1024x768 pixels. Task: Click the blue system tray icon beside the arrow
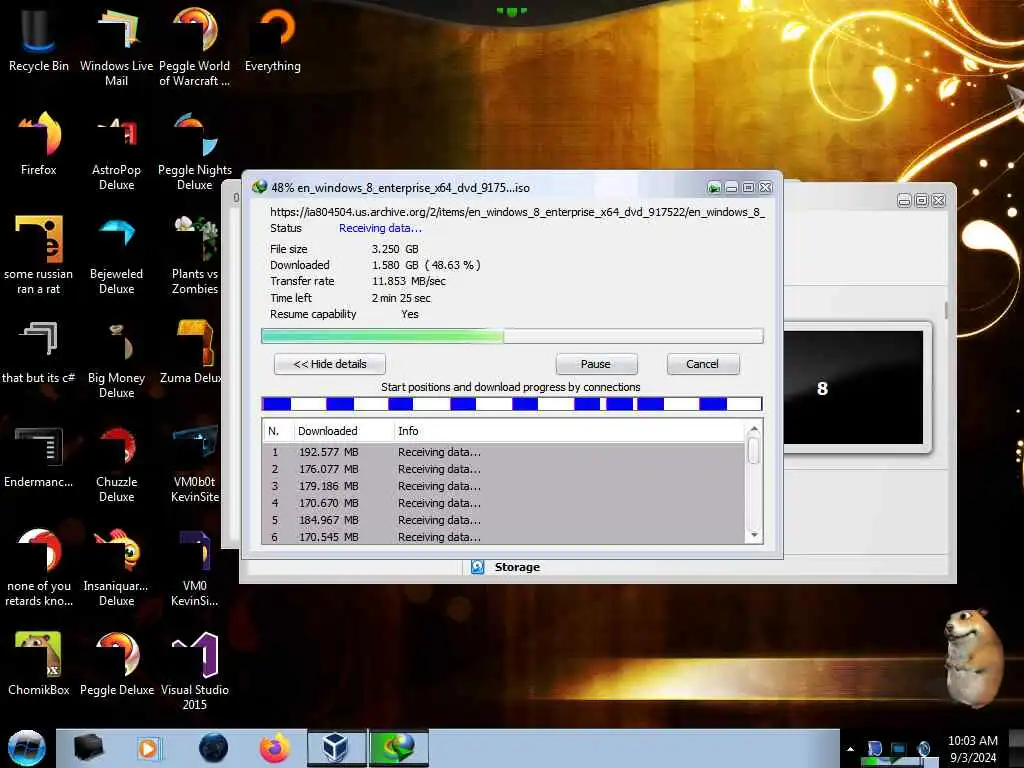click(x=874, y=749)
